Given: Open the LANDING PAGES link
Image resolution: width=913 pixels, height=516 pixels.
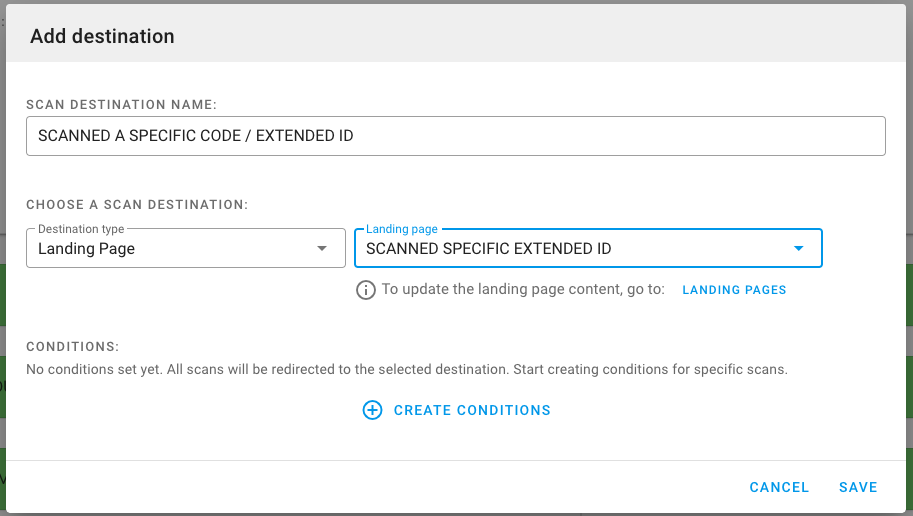Looking at the screenshot, I should pyautogui.click(x=734, y=290).
